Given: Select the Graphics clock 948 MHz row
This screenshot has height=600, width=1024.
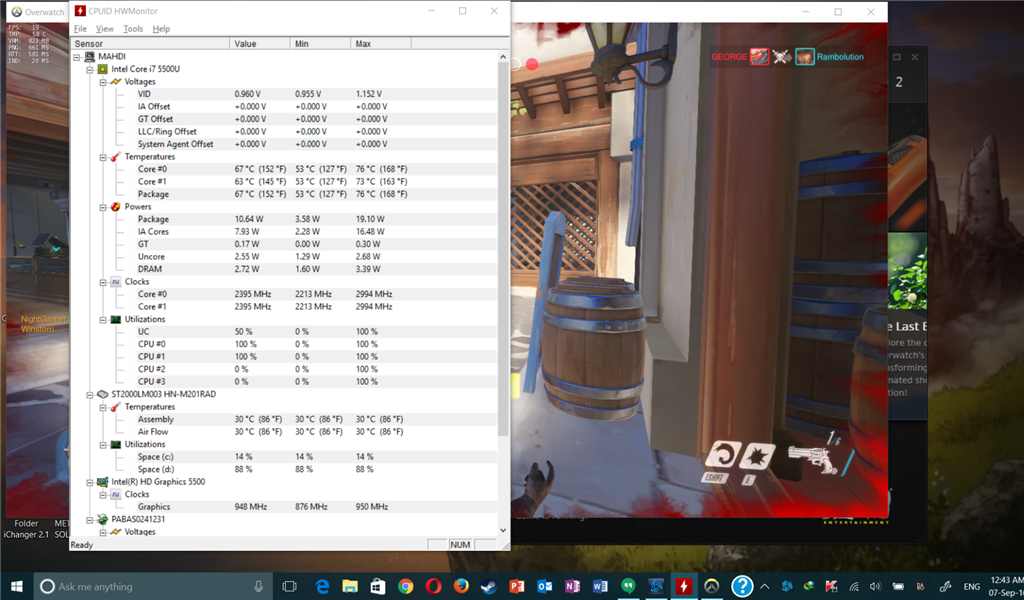Looking at the screenshot, I should (x=284, y=507).
